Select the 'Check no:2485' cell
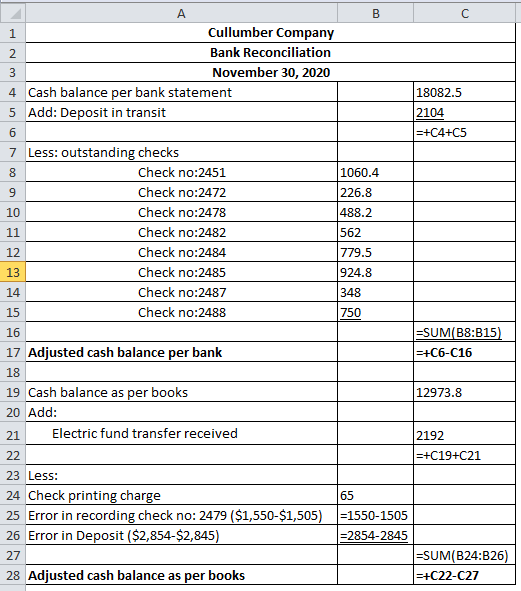Image resolution: width=521 pixels, height=591 pixels. click(x=181, y=272)
